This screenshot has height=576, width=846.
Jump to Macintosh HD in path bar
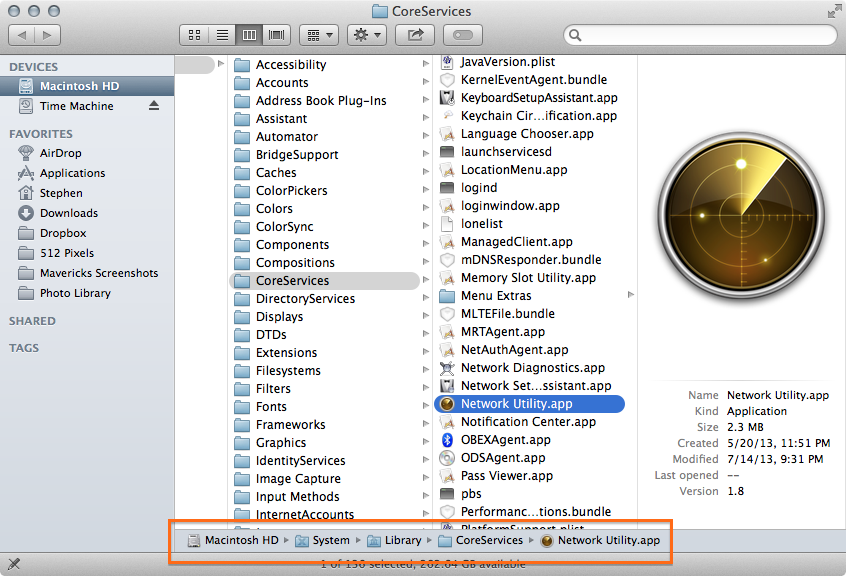pyautogui.click(x=233, y=540)
